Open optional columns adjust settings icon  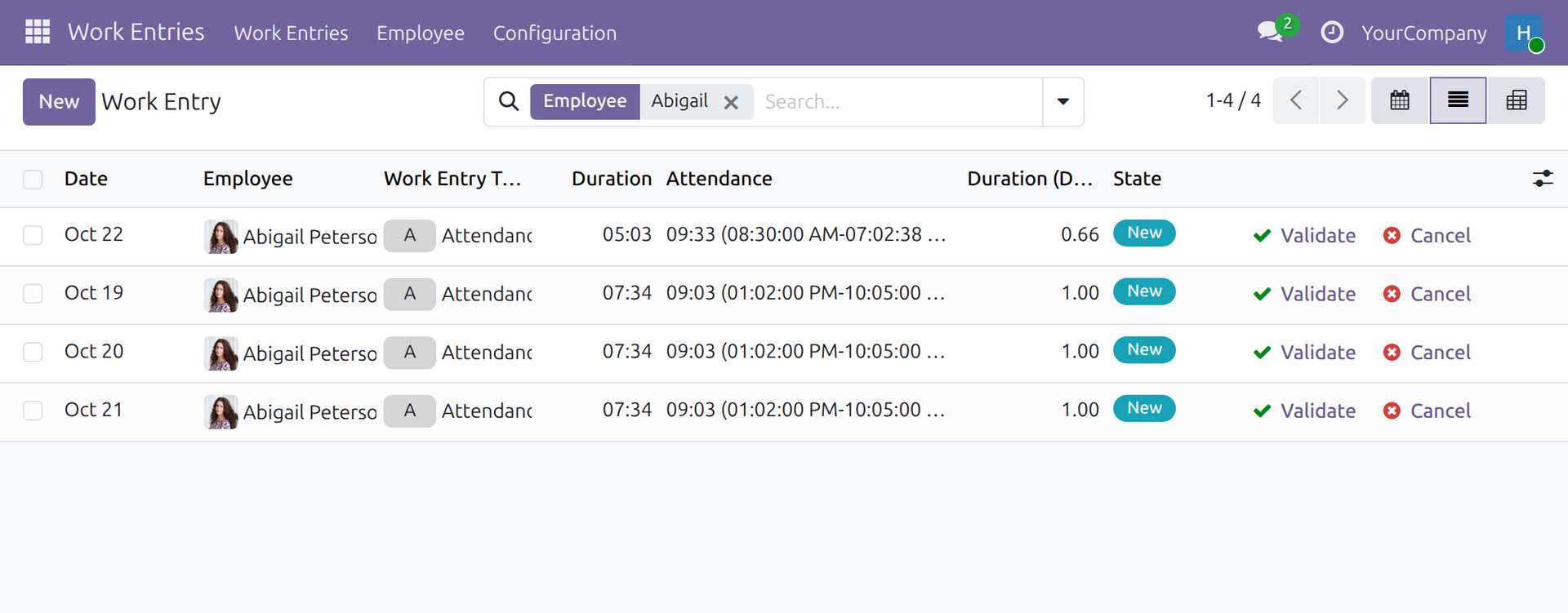pos(1542,179)
